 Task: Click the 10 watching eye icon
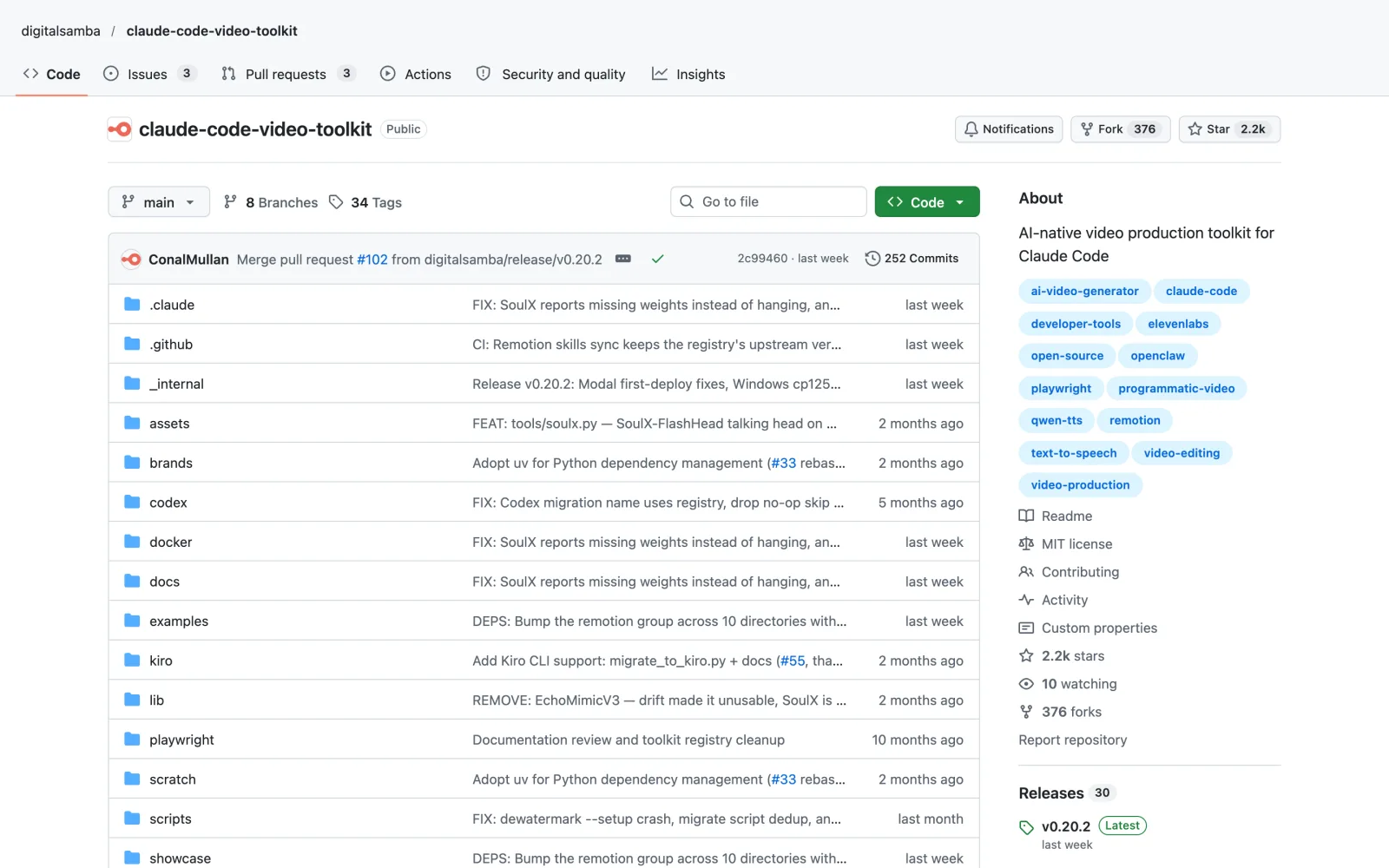1026,684
